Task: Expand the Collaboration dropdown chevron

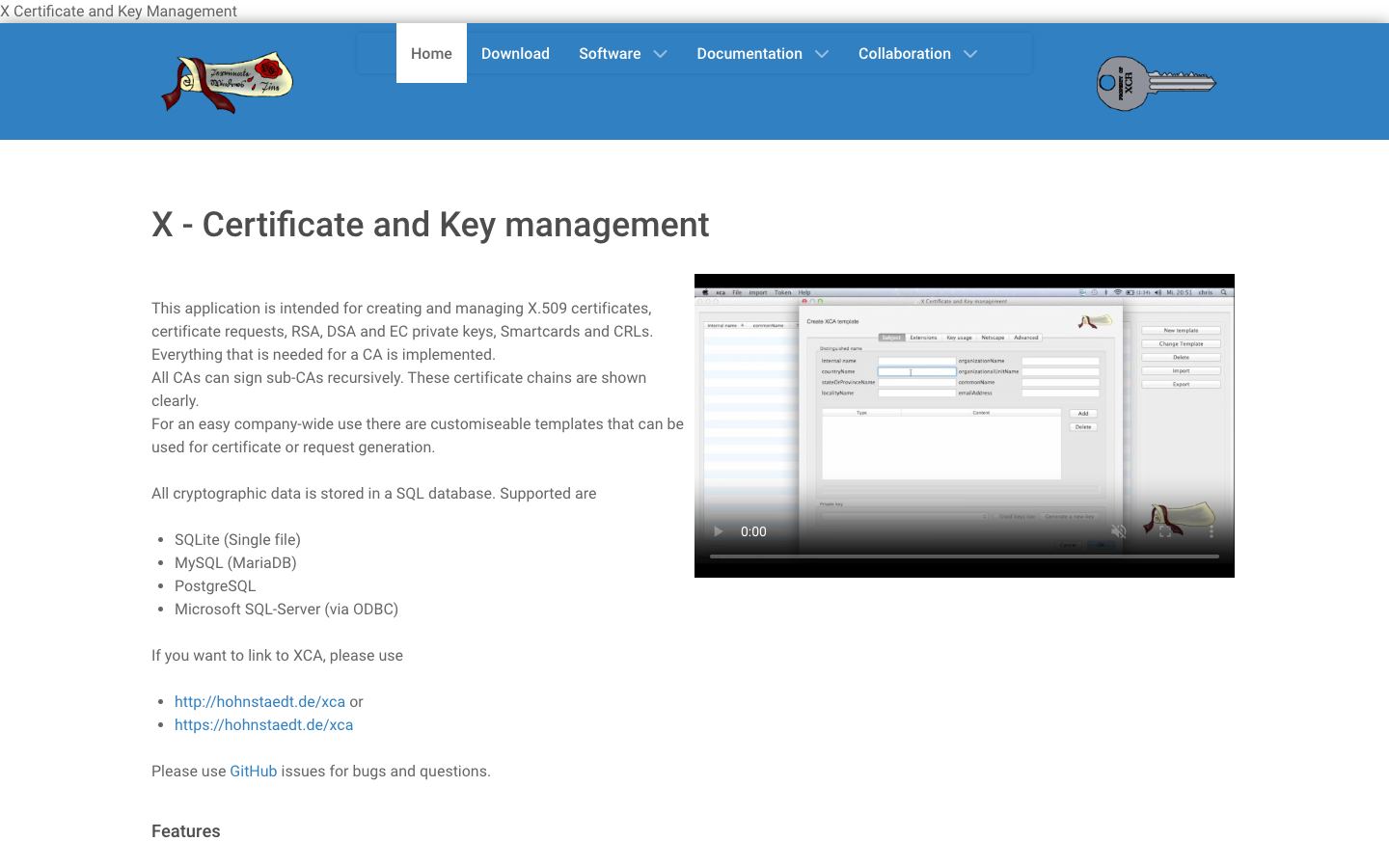Action: pyautogui.click(x=970, y=54)
